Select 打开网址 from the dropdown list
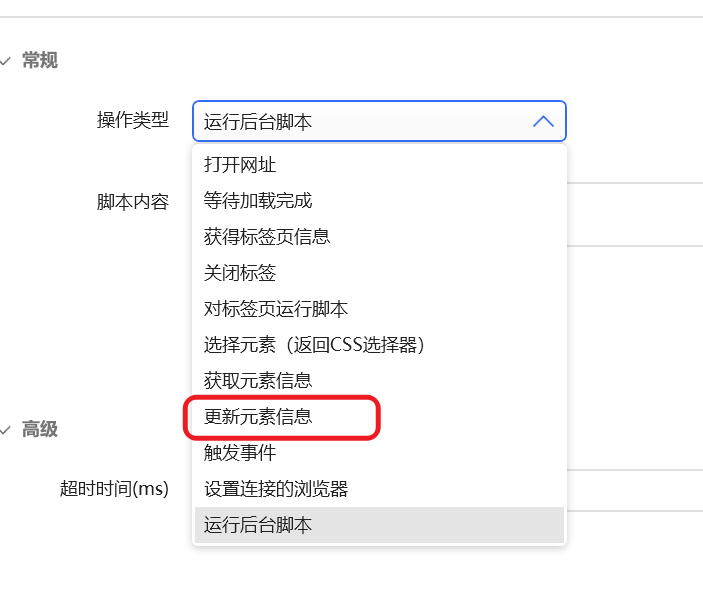This screenshot has height=602, width=703. pos(240,164)
